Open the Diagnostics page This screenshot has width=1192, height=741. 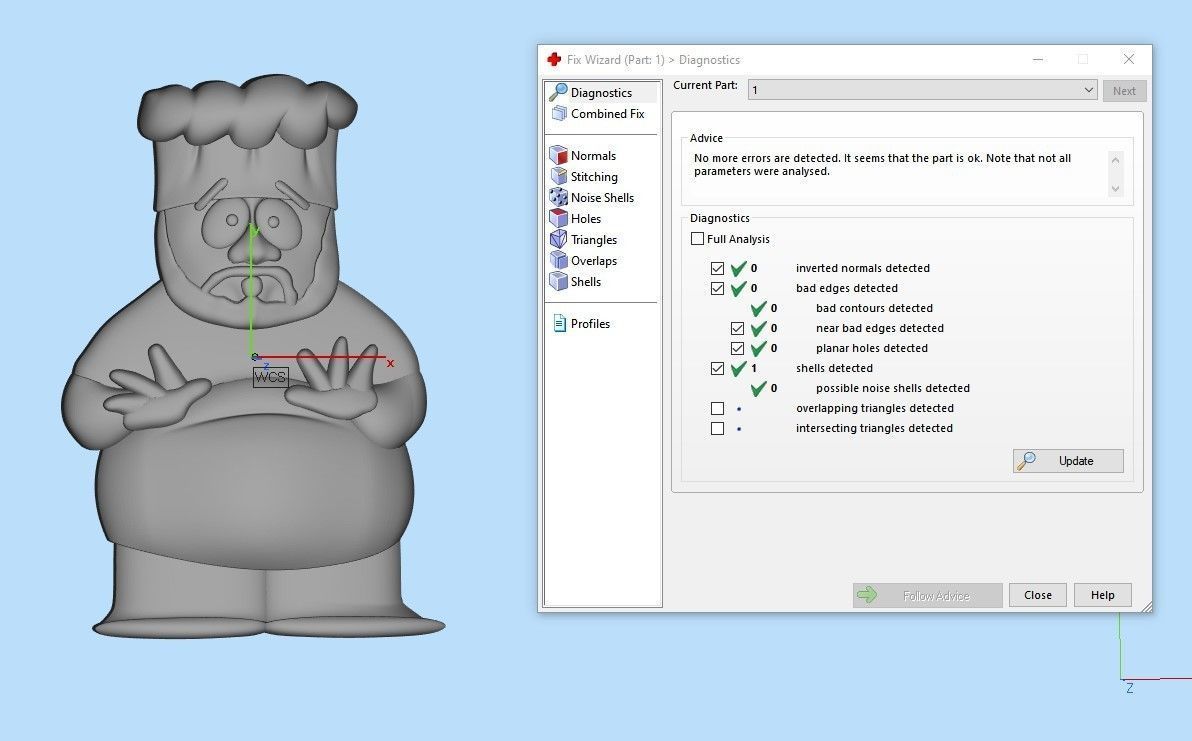602,92
